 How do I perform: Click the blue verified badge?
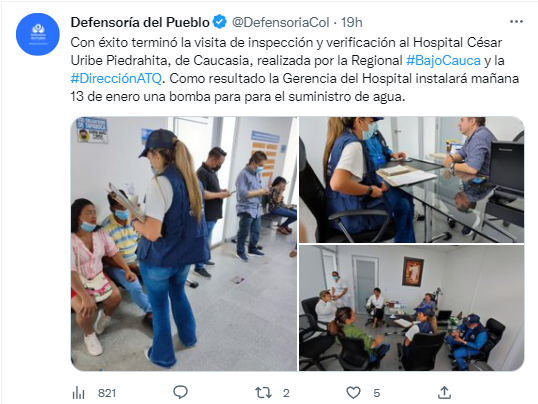[220, 22]
